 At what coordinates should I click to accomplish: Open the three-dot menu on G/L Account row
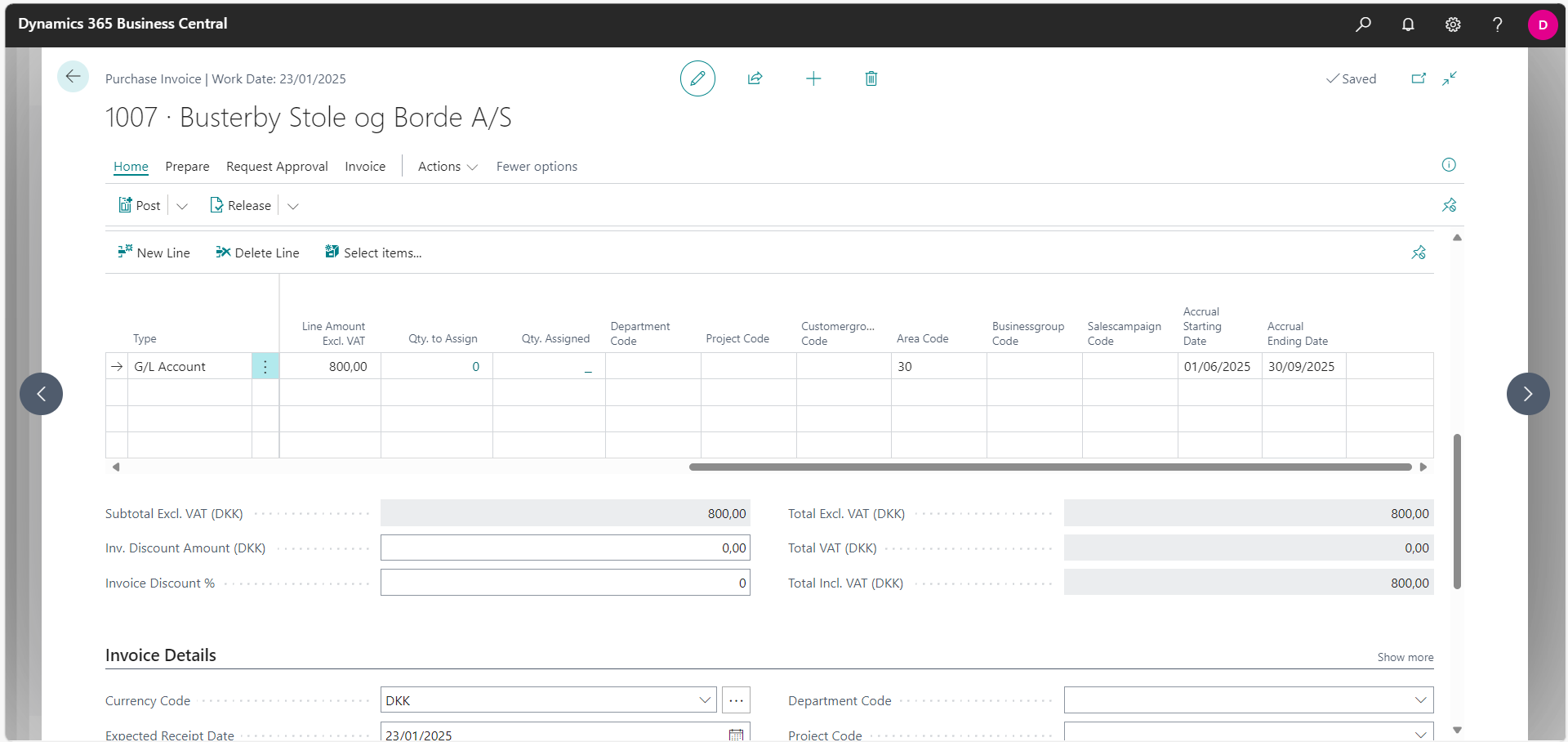tap(265, 367)
